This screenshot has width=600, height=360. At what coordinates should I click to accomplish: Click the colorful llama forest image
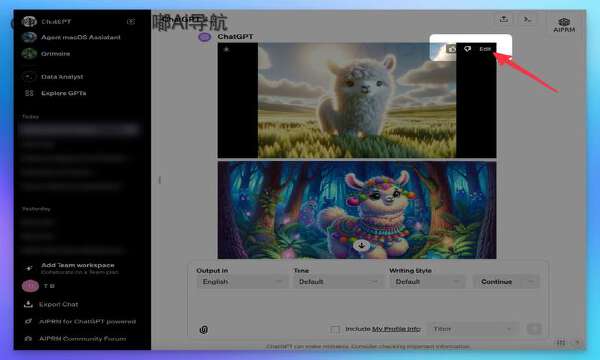[357, 210]
